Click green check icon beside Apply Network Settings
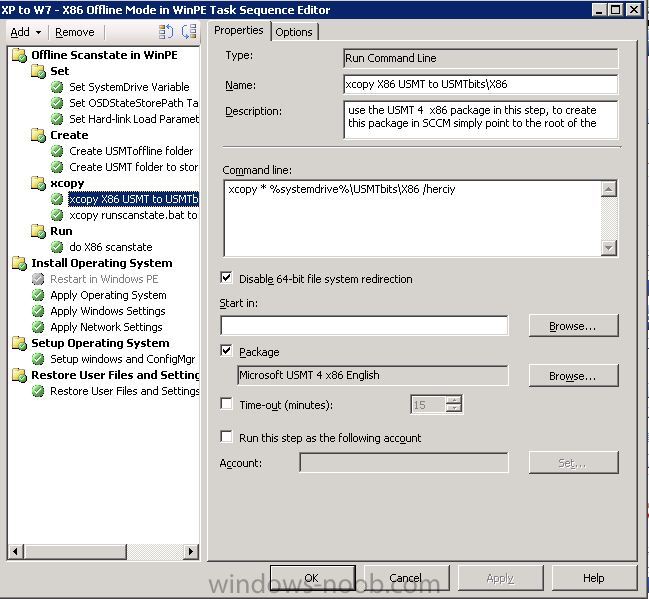 (38, 327)
